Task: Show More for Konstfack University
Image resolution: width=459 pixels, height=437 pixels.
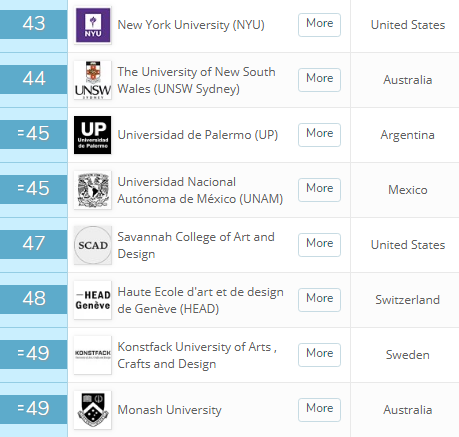Action: point(319,355)
